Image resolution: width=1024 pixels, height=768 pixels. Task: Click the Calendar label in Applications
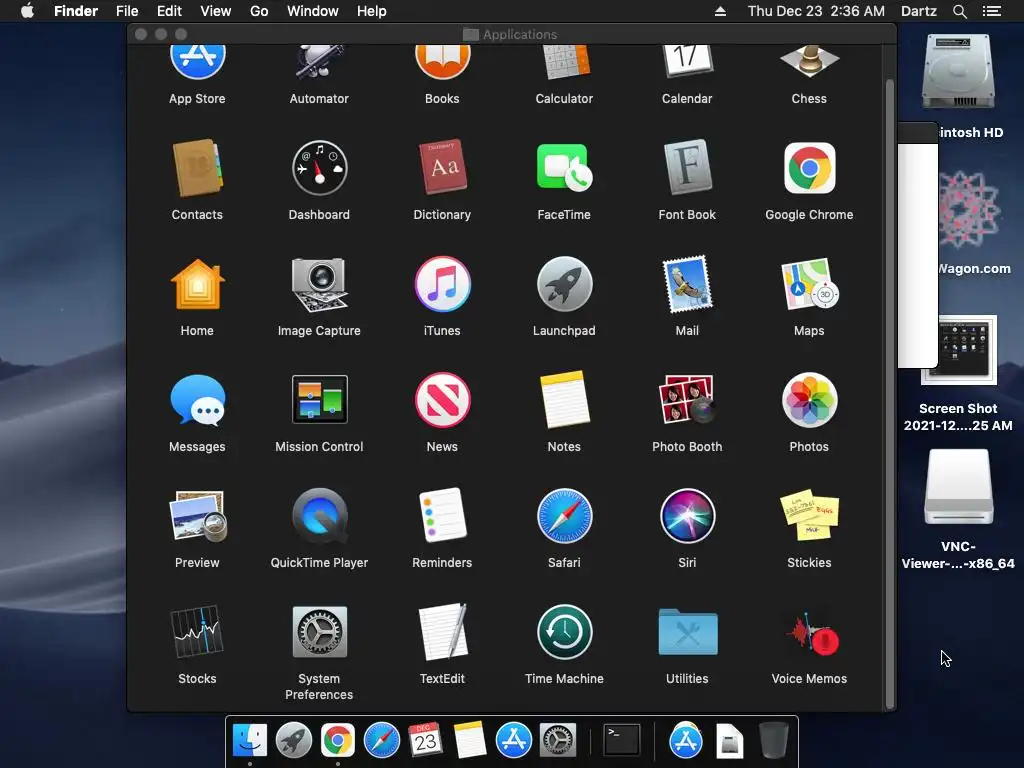pos(687,99)
